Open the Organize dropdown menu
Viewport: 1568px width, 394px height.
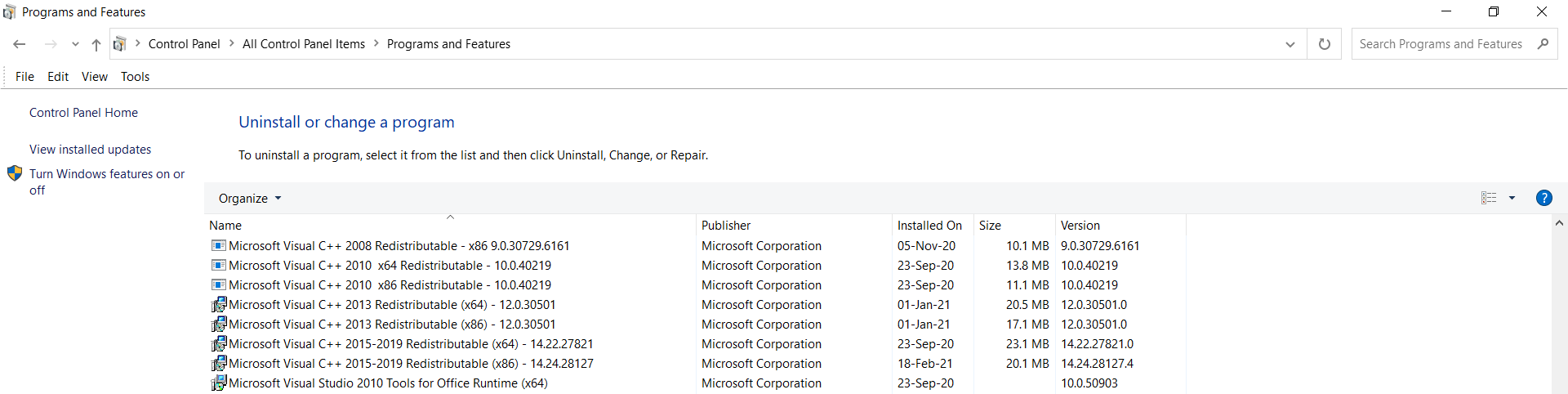point(249,199)
